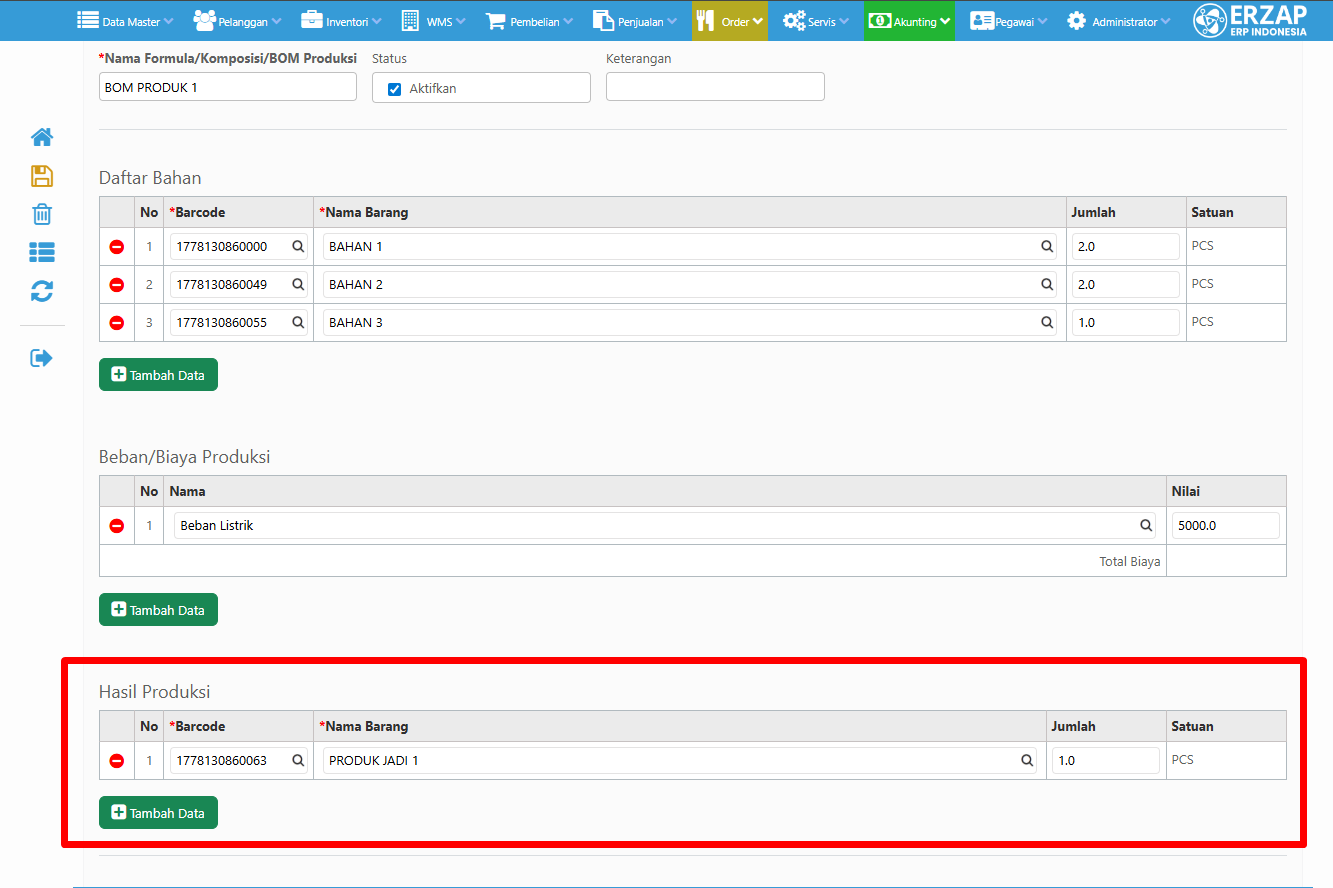Search barcode 1778130860049 using magnifier icon
This screenshot has height=888, width=1333.
click(x=298, y=284)
